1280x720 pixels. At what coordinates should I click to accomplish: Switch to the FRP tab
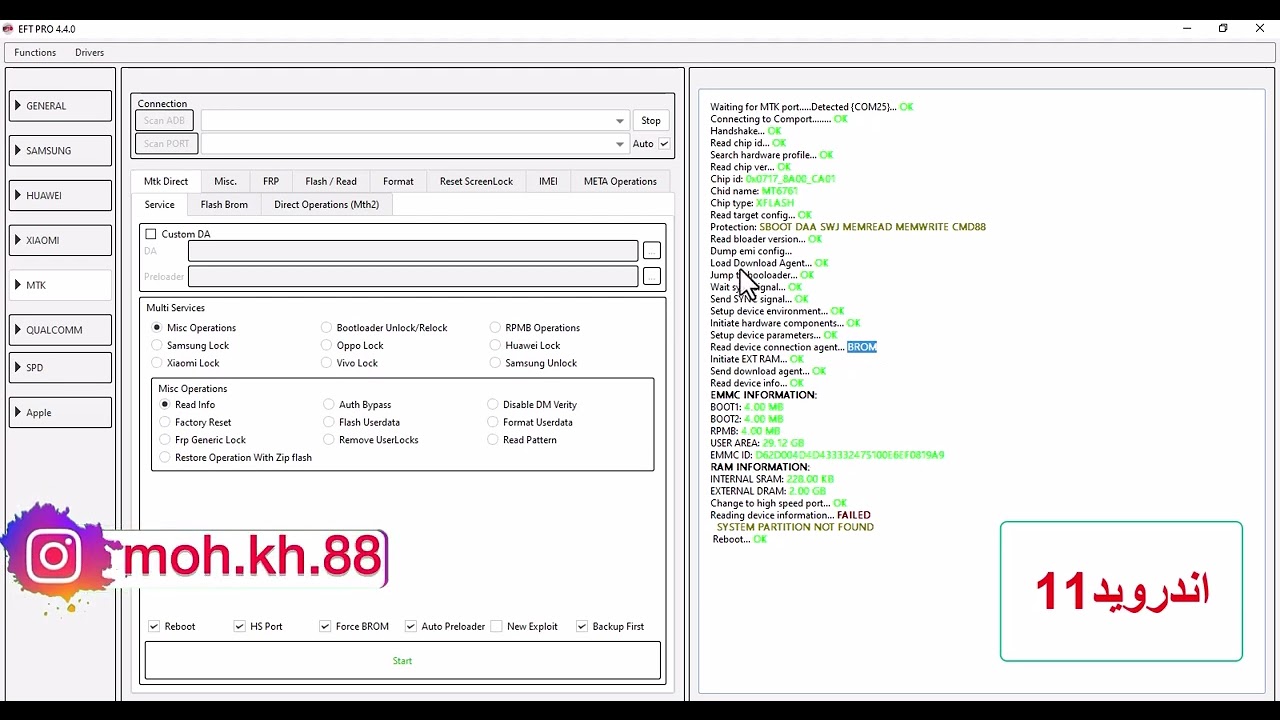tap(271, 181)
